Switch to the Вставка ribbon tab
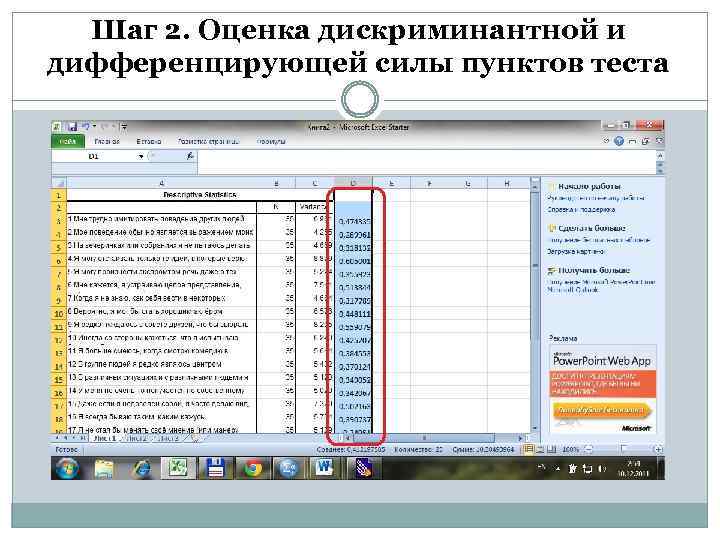Screen dimensions: 720x540 pyautogui.click(x=148, y=141)
